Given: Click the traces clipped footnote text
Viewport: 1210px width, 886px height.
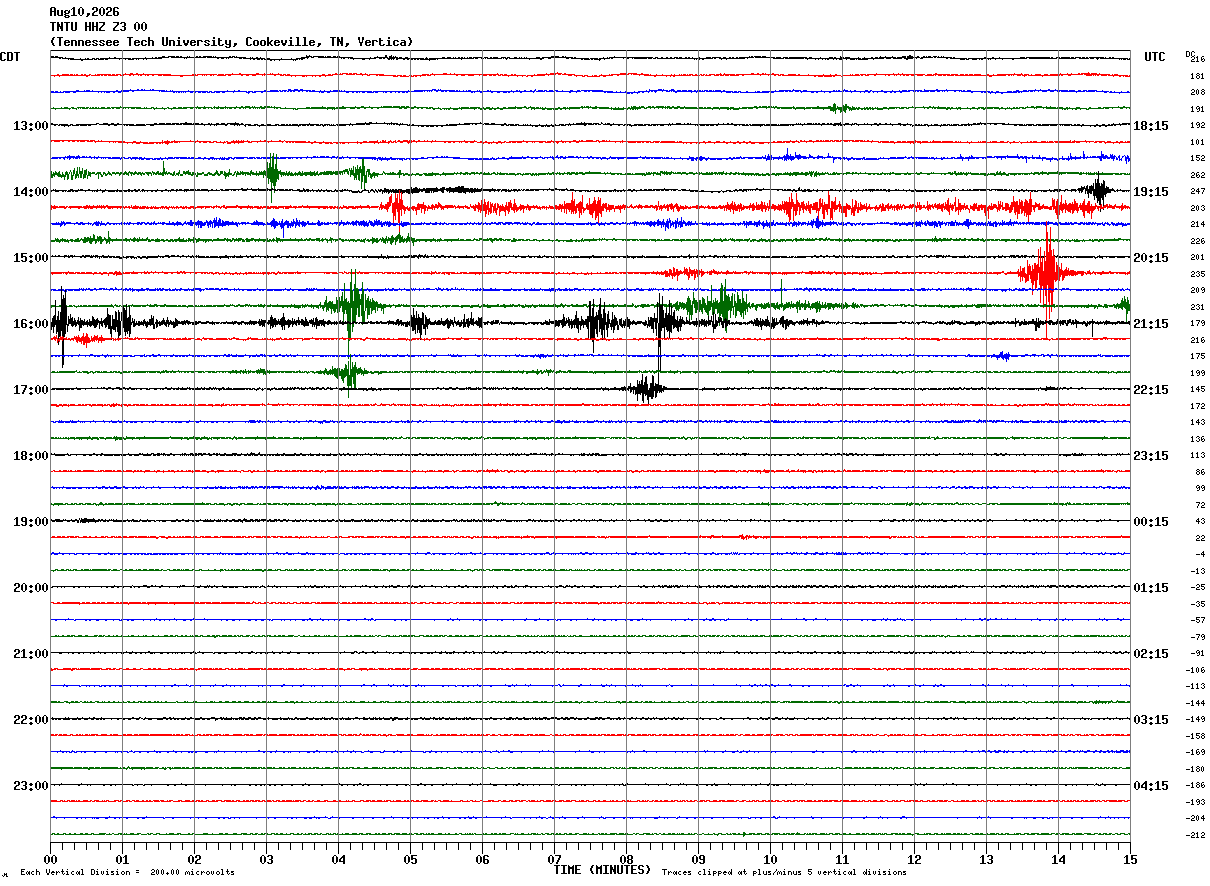Looking at the screenshot, I should click(784, 873).
